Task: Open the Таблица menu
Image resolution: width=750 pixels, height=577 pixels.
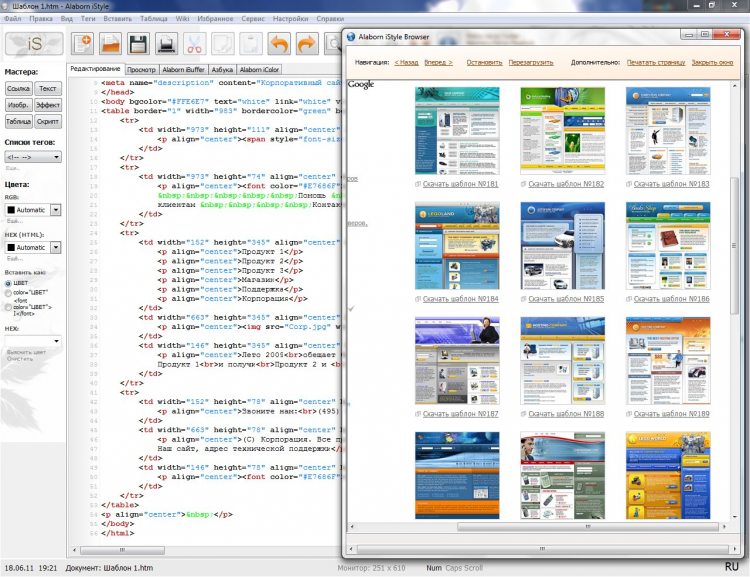Action: pyautogui.click(x=153, y=18)
